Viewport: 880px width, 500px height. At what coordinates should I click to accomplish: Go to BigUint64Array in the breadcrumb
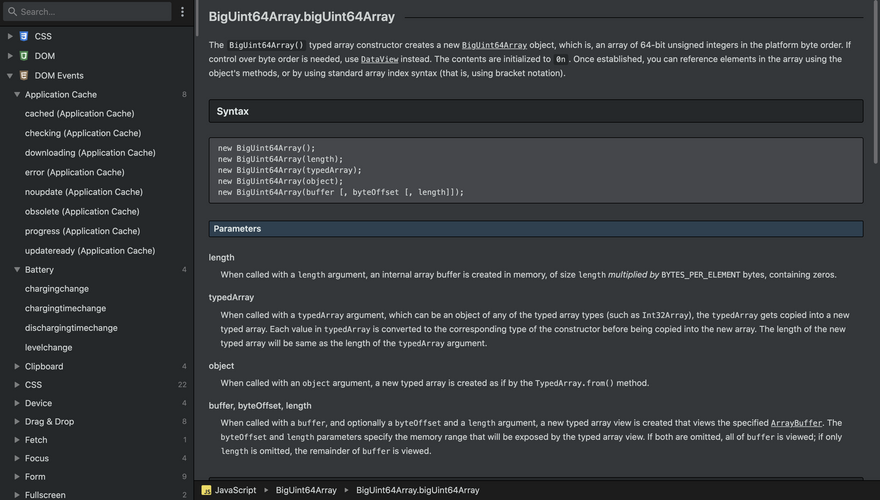pyautogui.click(x=306, y=490)
